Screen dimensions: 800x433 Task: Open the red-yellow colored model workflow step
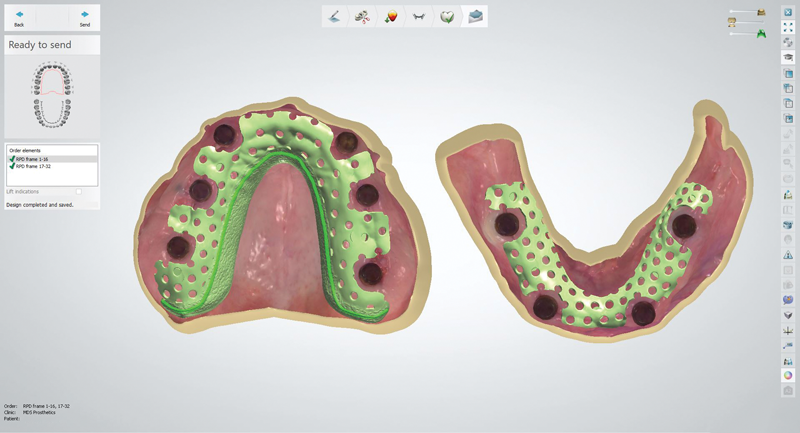391,16
